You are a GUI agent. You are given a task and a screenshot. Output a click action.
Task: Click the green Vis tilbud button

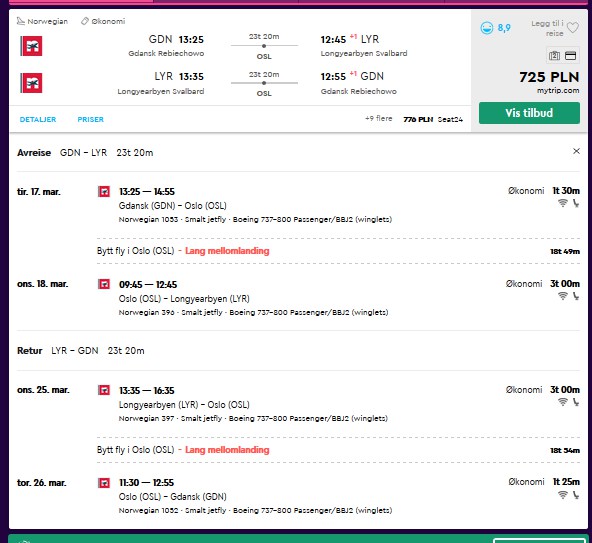(x=529, y=113)
